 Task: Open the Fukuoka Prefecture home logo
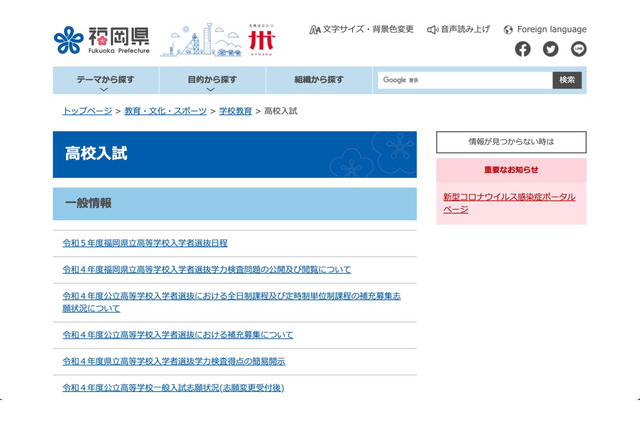pyautogui.click(x=102, y=40)
